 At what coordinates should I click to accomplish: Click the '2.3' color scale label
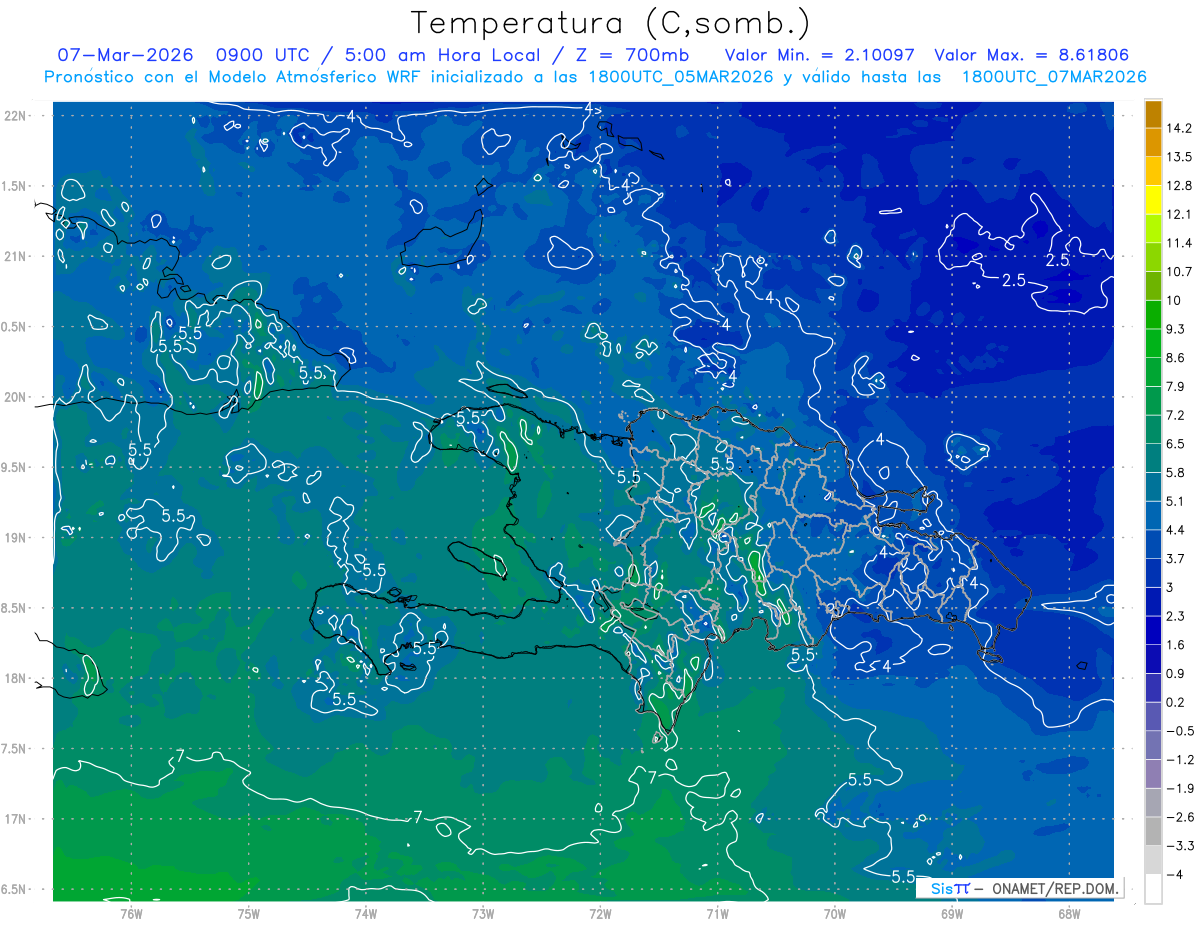(1176, 616)
